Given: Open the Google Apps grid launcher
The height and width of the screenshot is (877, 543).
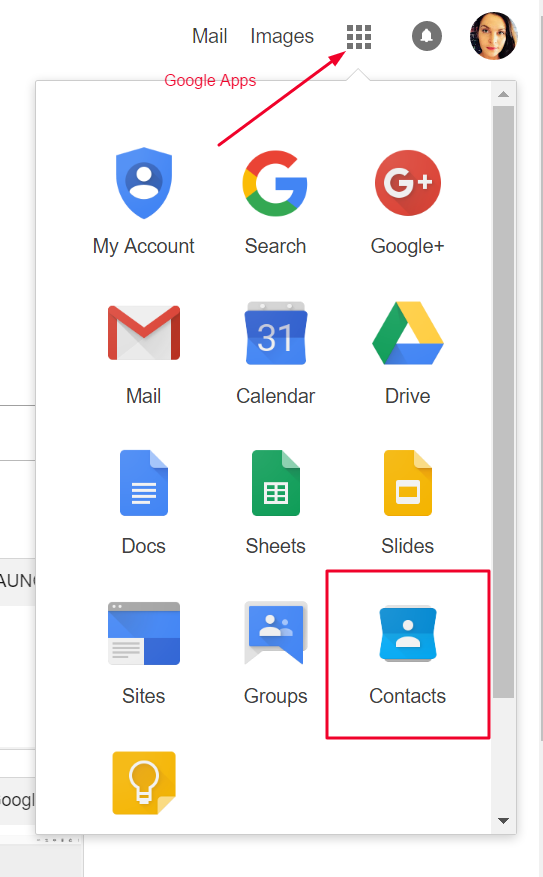Looking at the screenshot, I should (358, 37).
